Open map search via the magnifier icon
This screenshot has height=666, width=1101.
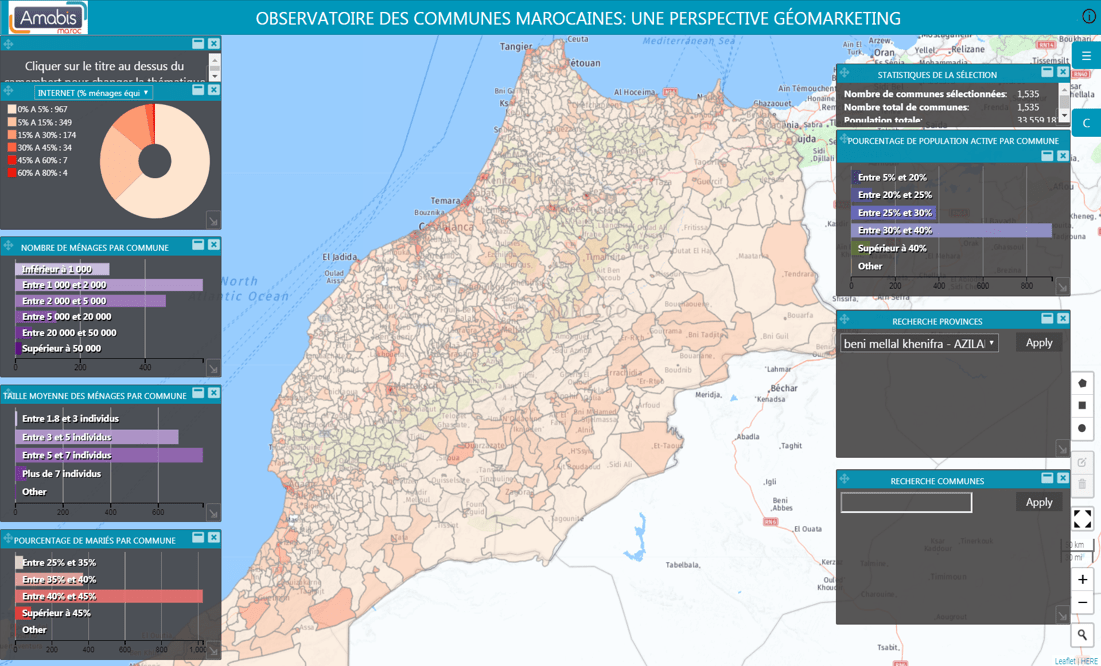click(1082, 635)
